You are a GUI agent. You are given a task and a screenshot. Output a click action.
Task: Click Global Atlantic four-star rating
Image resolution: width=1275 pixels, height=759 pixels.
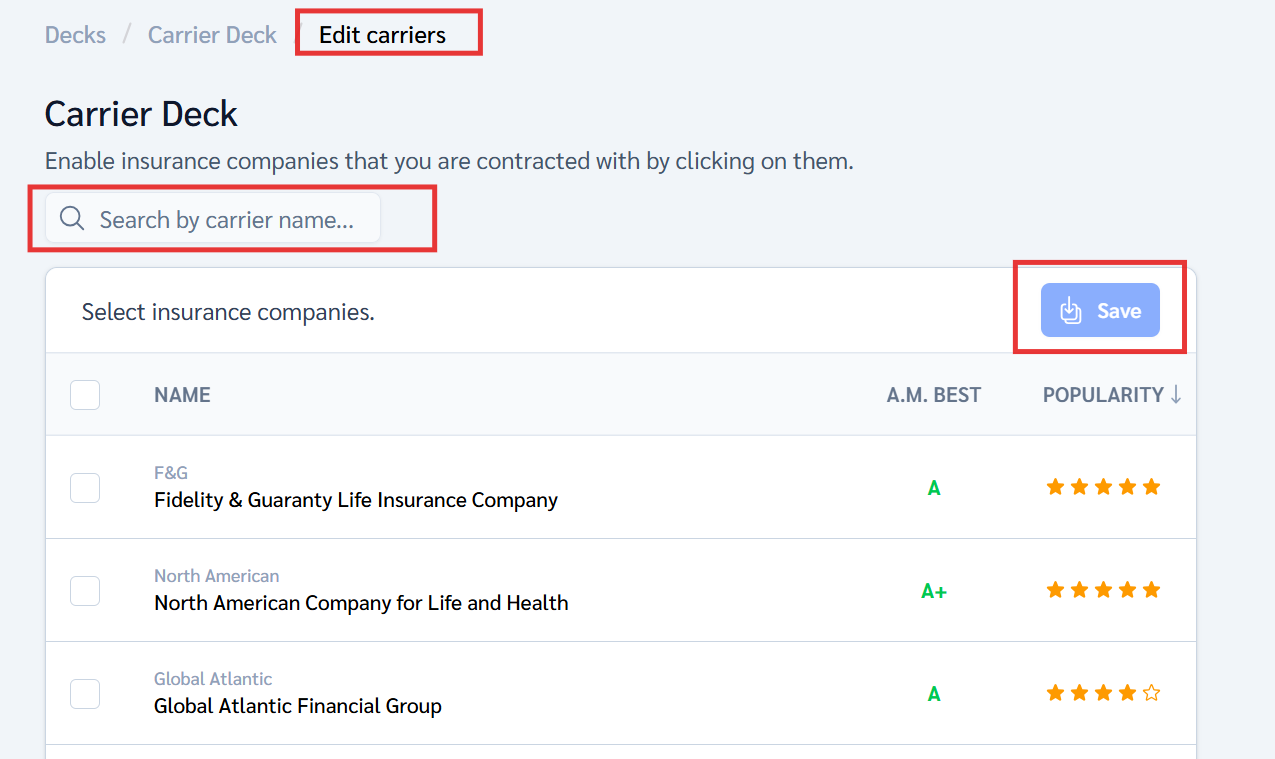point(1091,693)
